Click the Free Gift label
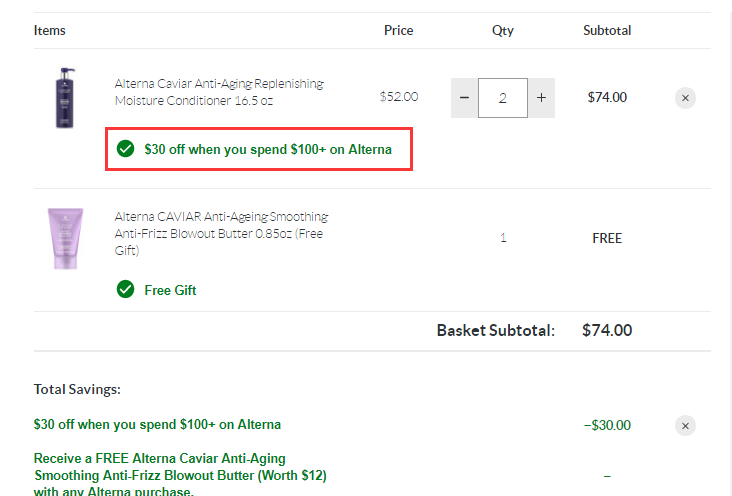The height and width of the screenshot is (496, 732). [x=170, y=290]
